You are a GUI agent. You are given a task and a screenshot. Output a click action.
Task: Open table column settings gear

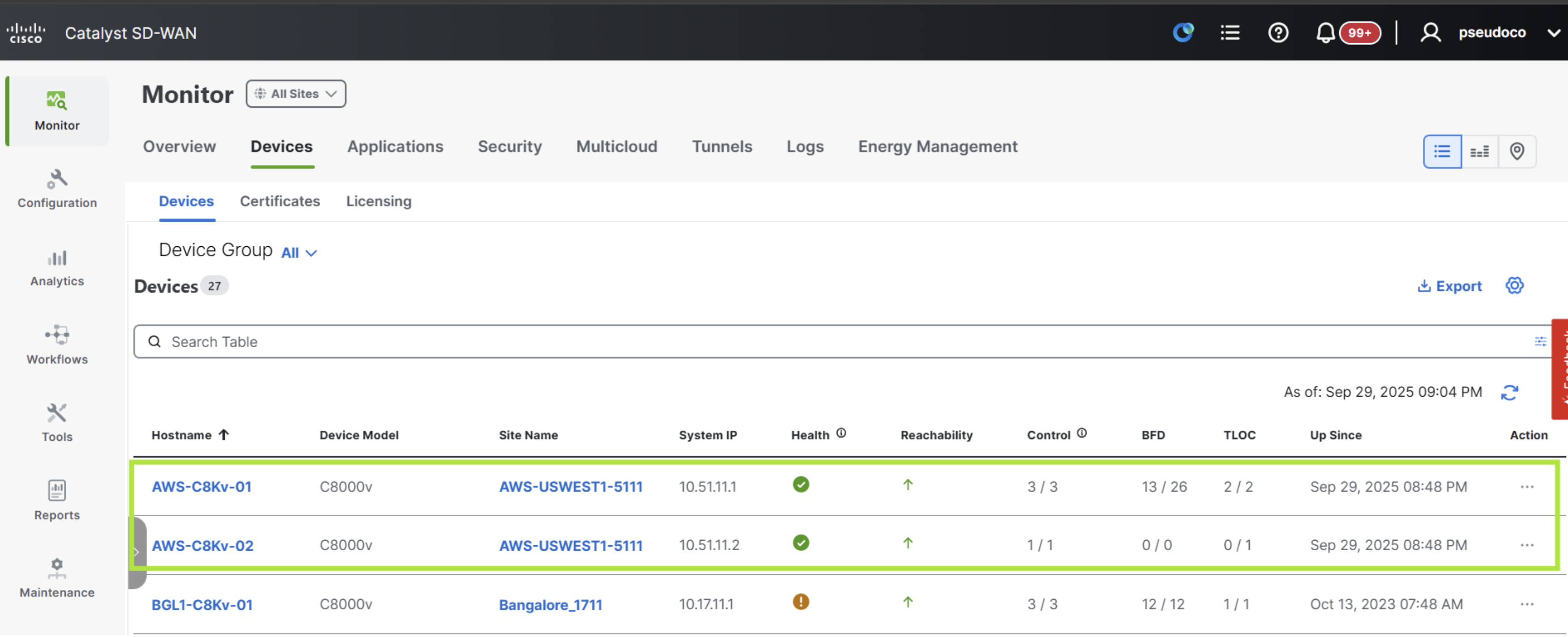click(1514, 286)
